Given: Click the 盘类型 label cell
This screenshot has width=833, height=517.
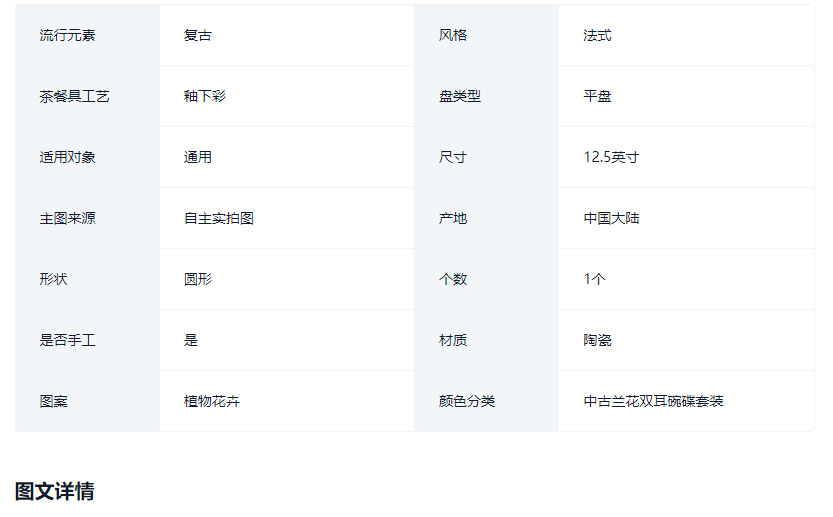Looking at the screenshot, I should click(x=460, y=97).
